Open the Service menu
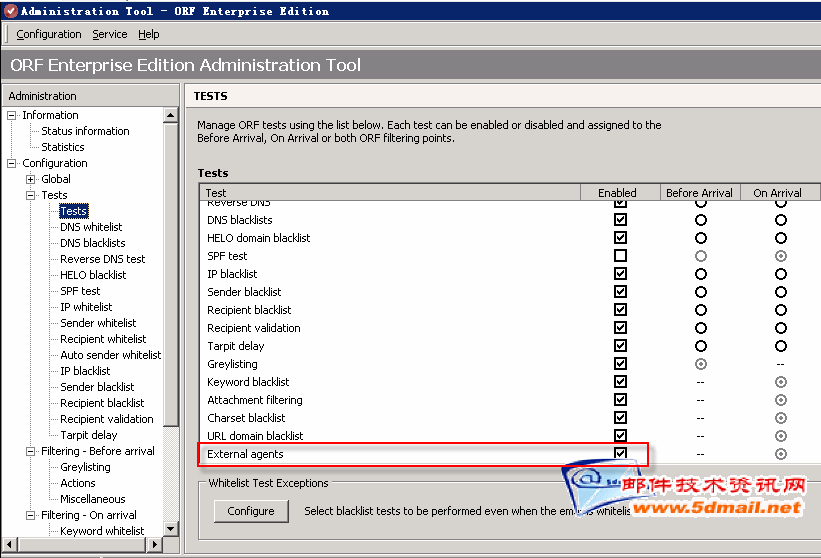 [x=110, y=34]
